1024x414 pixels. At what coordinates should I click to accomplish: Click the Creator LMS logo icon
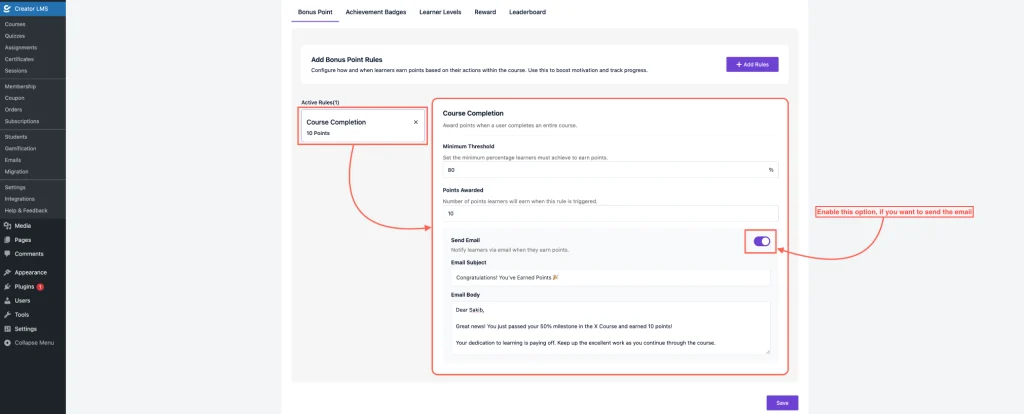point(8,8)
